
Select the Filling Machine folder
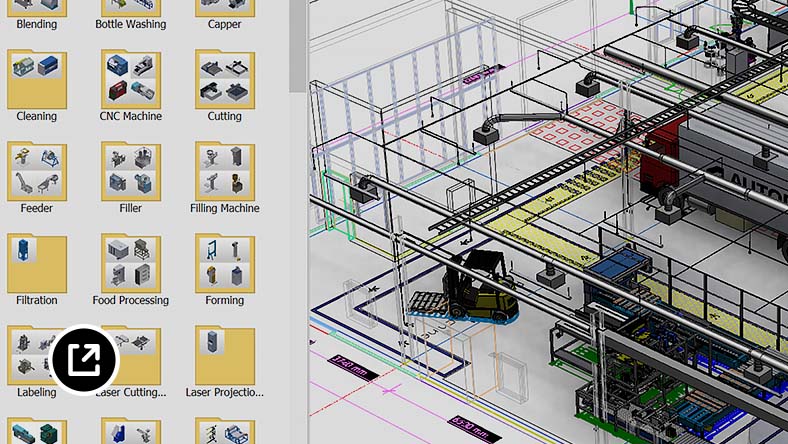(x=224, y=172)
